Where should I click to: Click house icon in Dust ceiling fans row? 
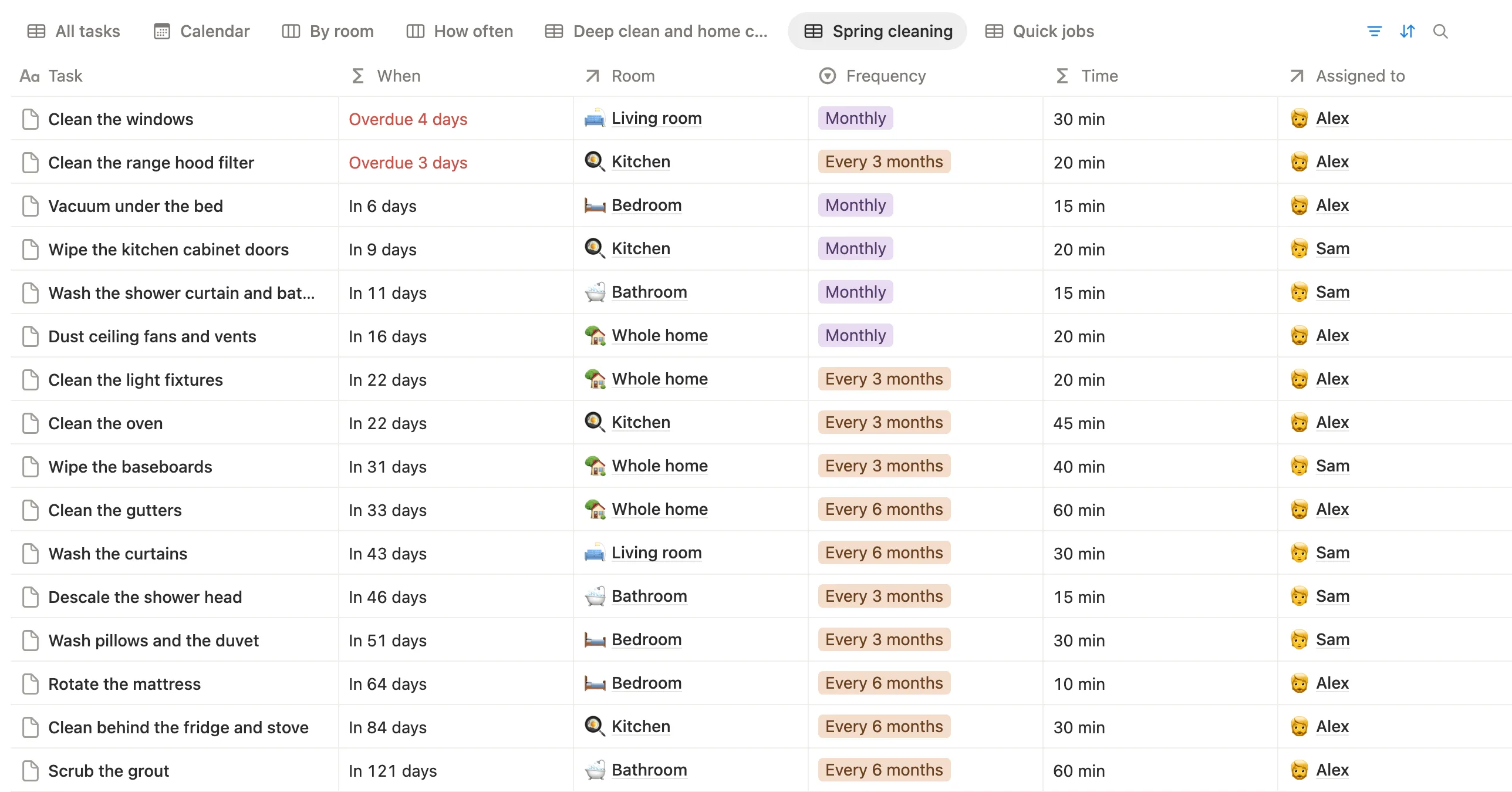(x=595, y=335)
